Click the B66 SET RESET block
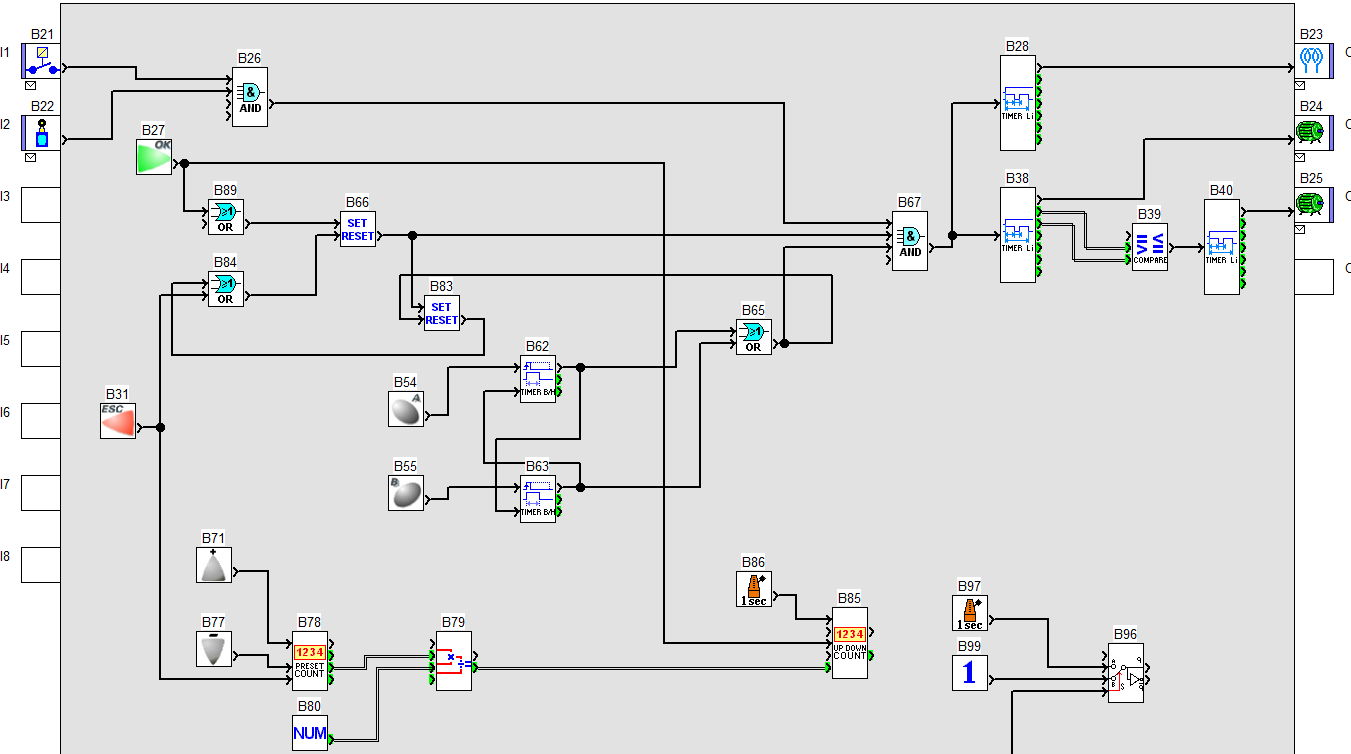Image resolution: width=1351 pixels, height=754 pixels. (357, 230)
